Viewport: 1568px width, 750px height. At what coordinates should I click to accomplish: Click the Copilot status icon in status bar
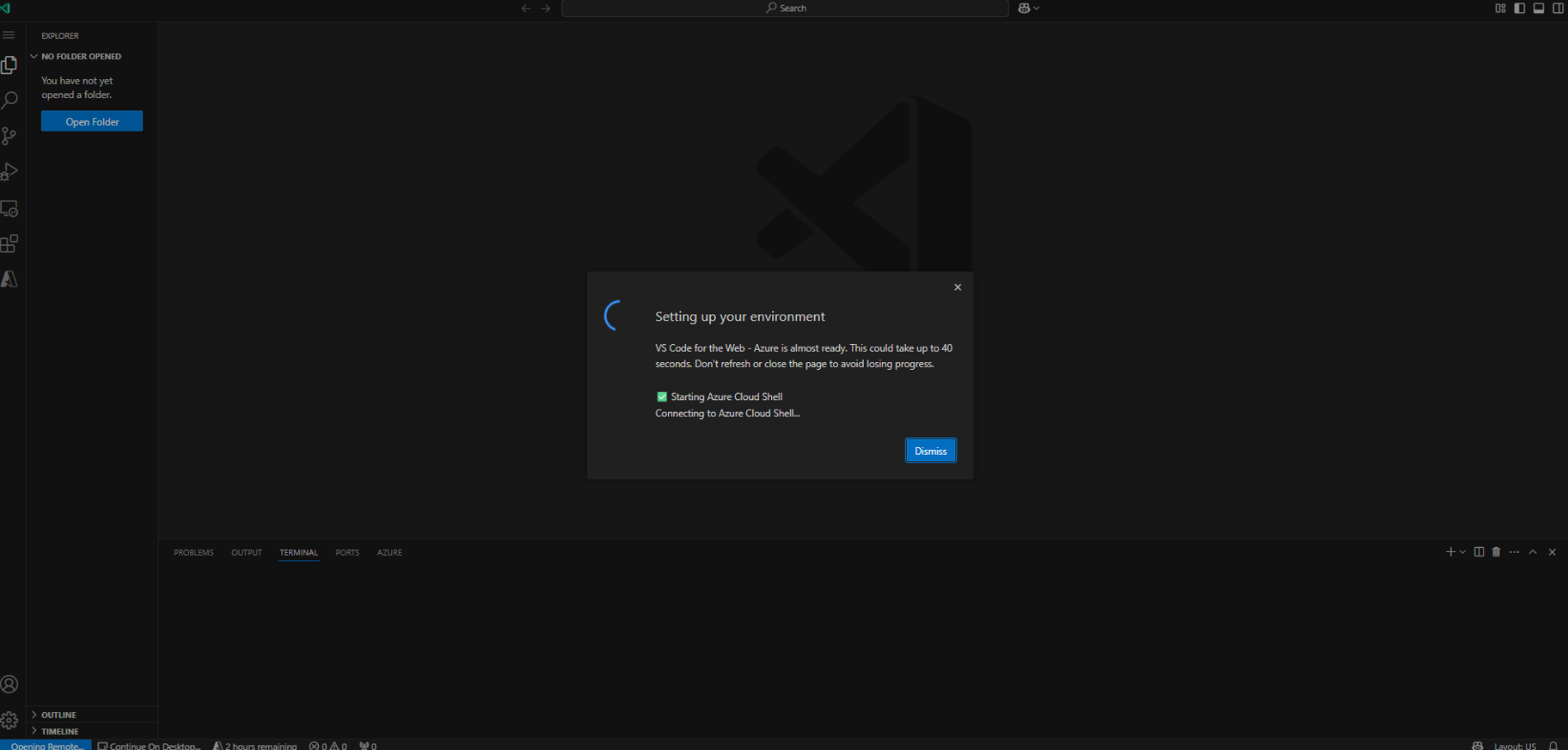1478,745
